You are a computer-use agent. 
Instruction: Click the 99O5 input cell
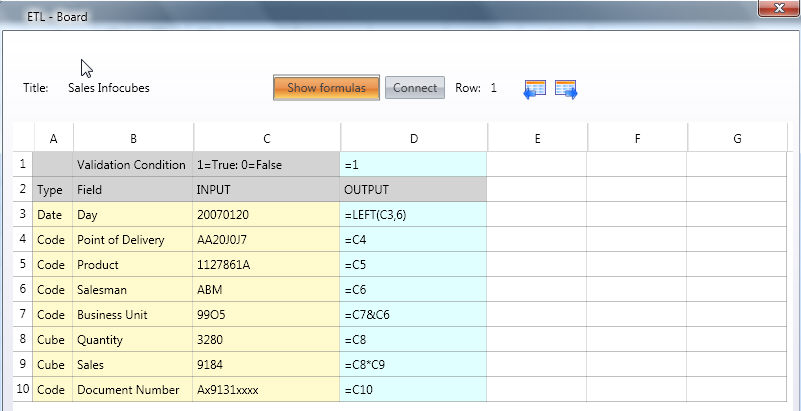pos(266,315)
